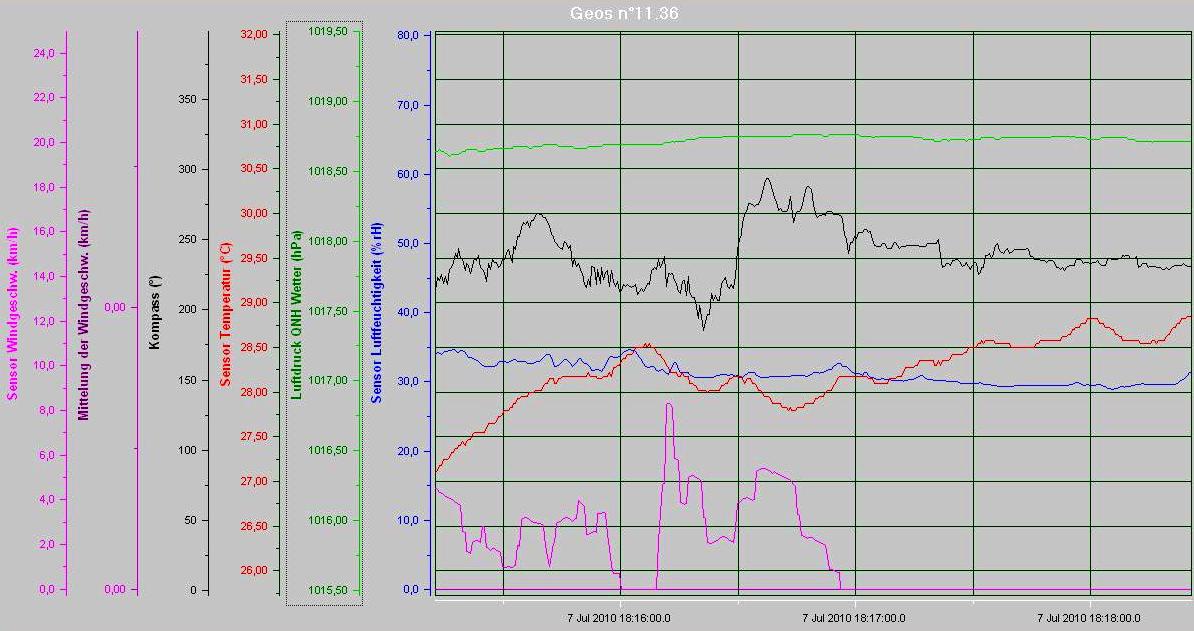Viewport: 1194px width, 631px height.
Task: Click the 32,00 tick on temperature axis
Action: tap(254, 34)
